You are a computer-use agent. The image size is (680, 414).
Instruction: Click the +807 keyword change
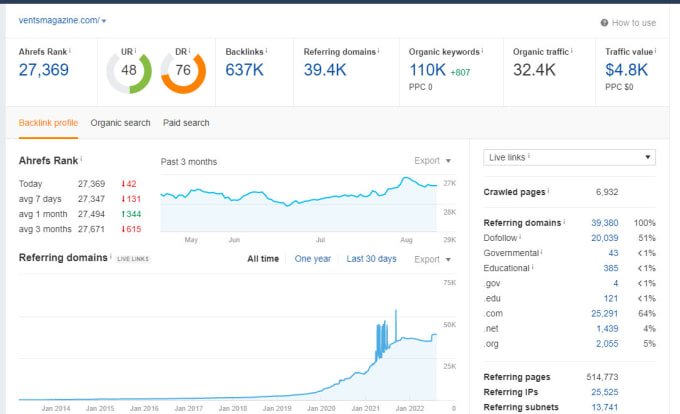tap(460, 72)
